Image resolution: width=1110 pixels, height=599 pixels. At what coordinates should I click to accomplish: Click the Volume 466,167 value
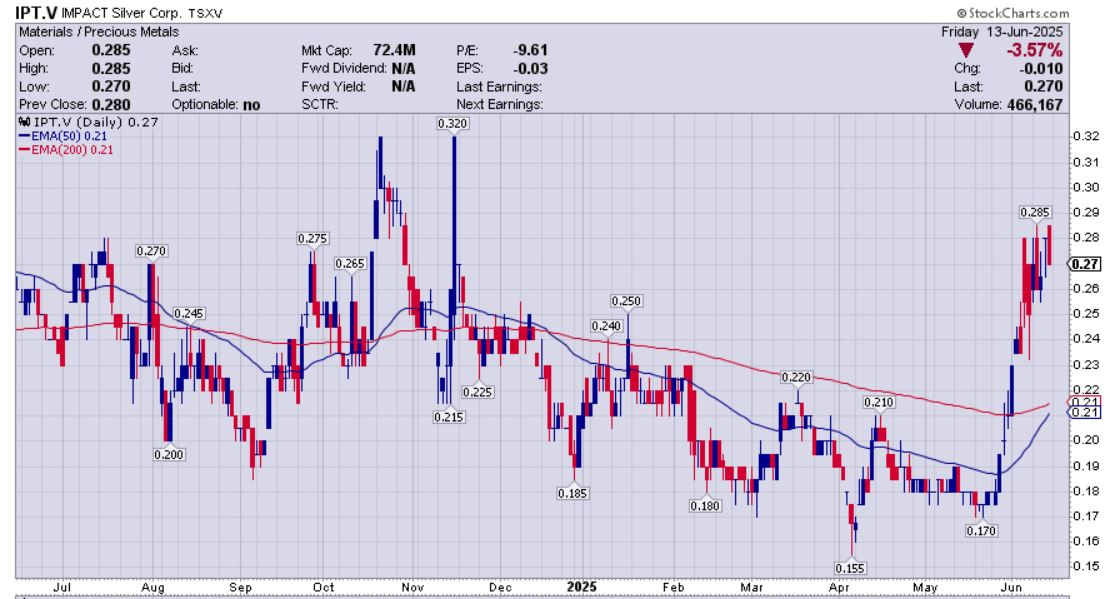1034,105
